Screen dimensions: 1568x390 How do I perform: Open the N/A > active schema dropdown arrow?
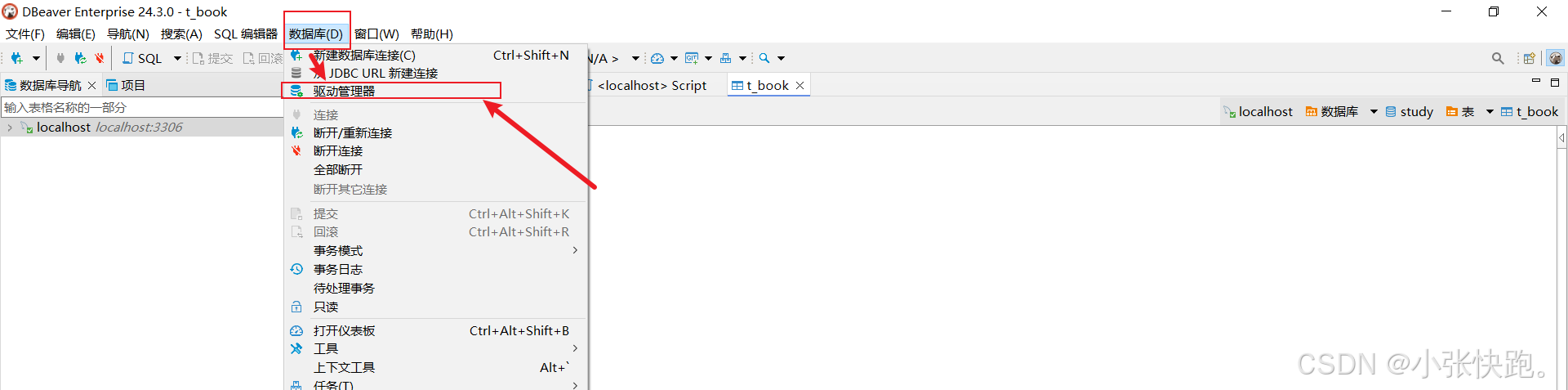635,58
